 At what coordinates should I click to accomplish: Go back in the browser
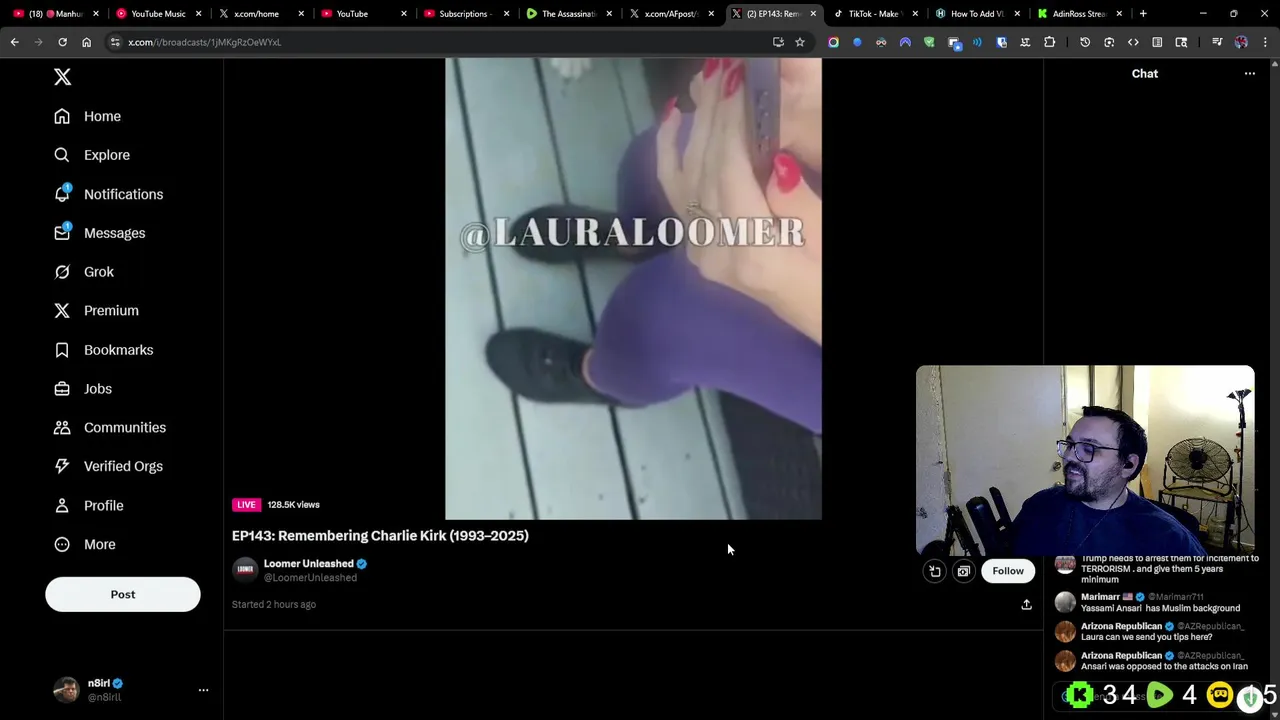(14, 42)
